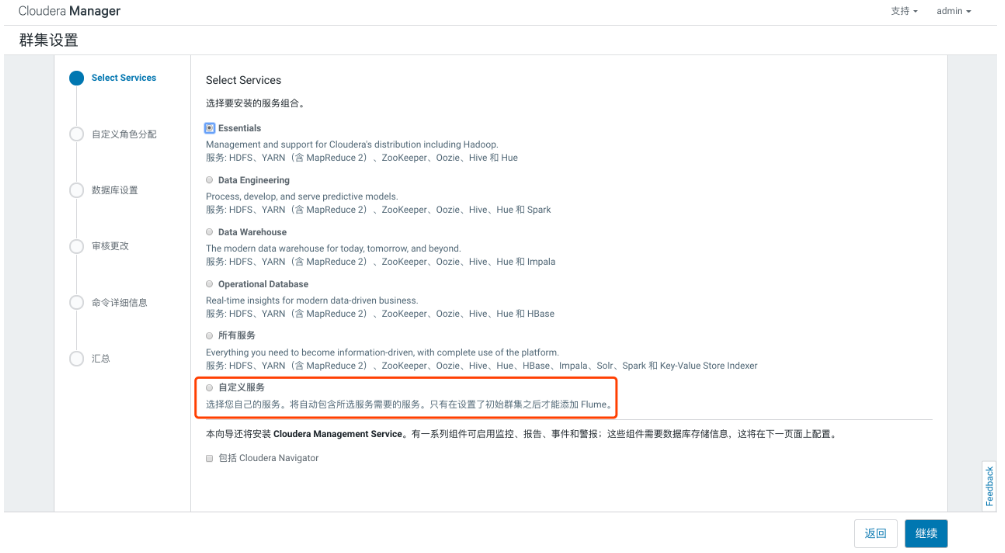Click 'The modern data warehouse for today' text
1005x553 pixels.
coord(333,249)
